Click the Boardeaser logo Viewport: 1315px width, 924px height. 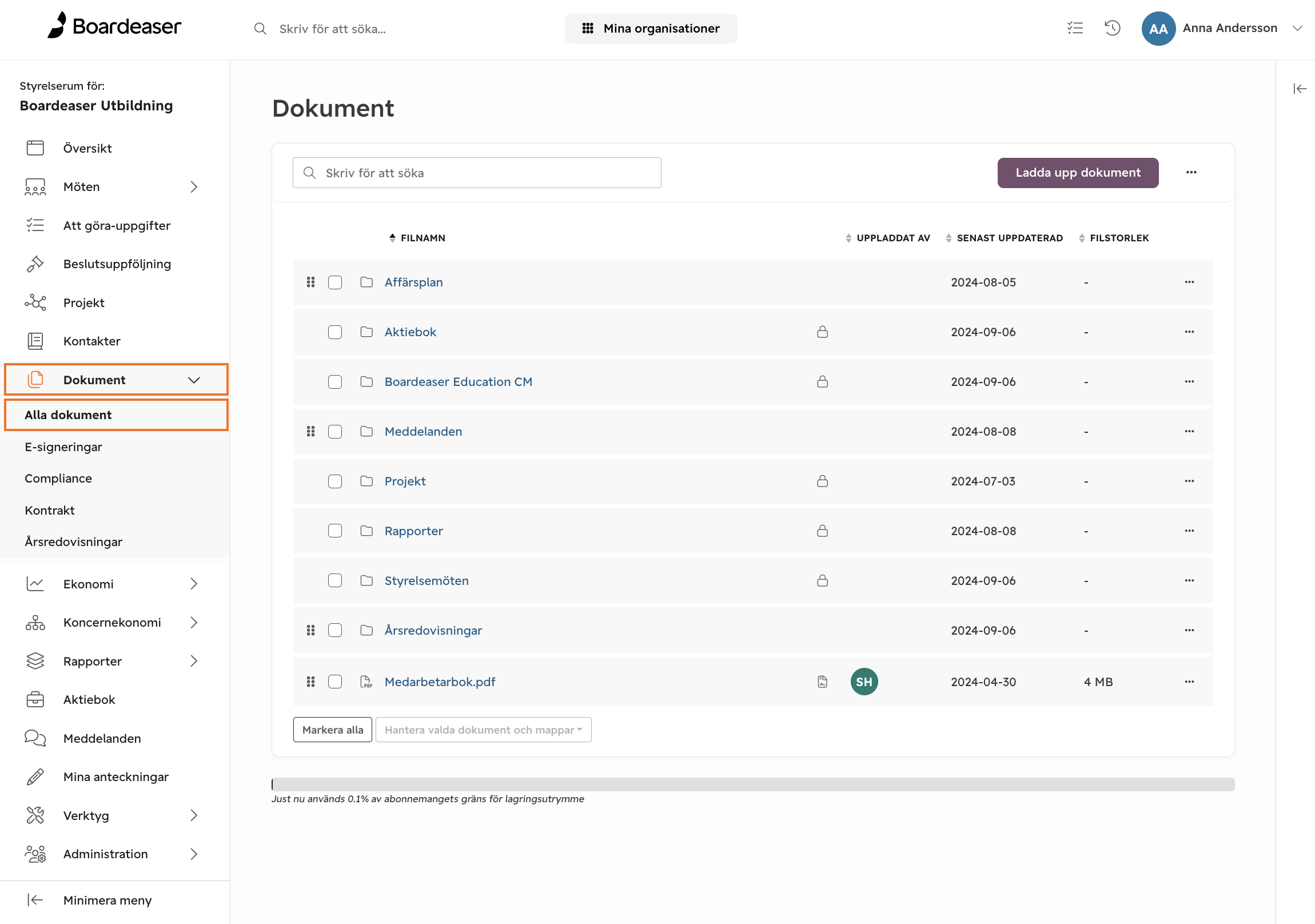[114, 26]
